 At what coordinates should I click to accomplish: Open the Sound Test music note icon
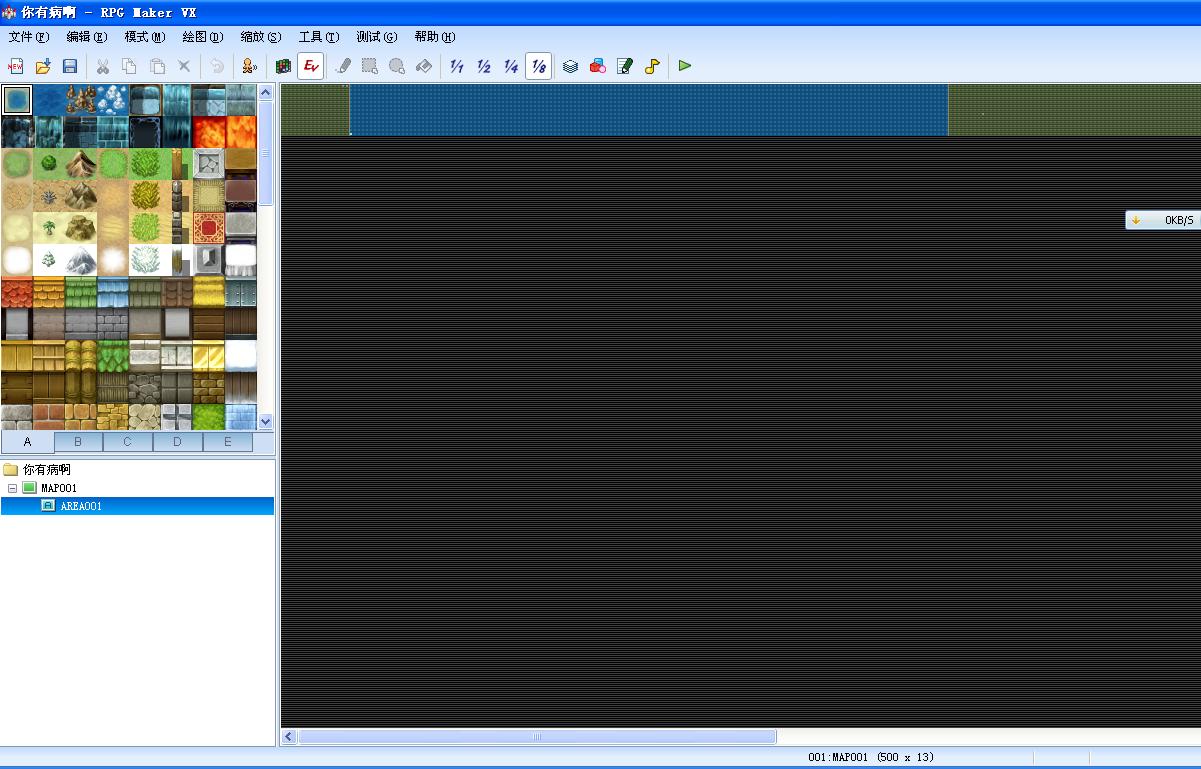(x=652, y=66)
